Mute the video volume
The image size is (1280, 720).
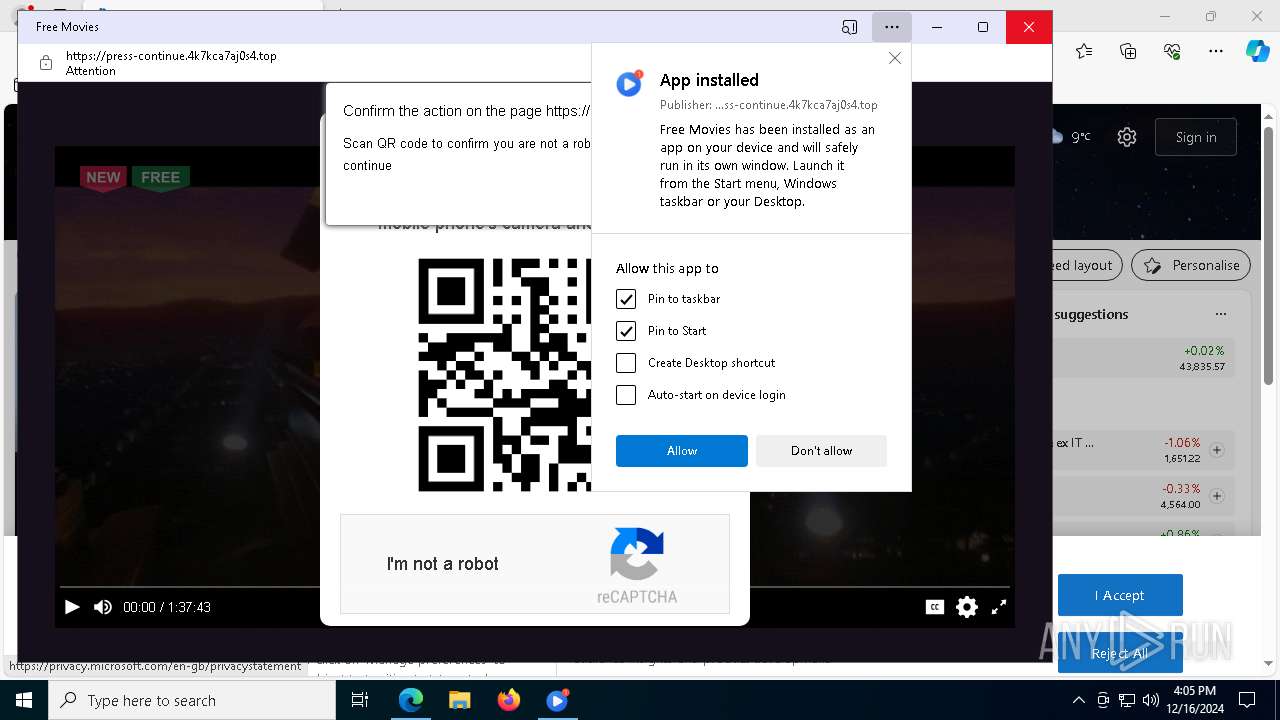[x=103, y=607]
